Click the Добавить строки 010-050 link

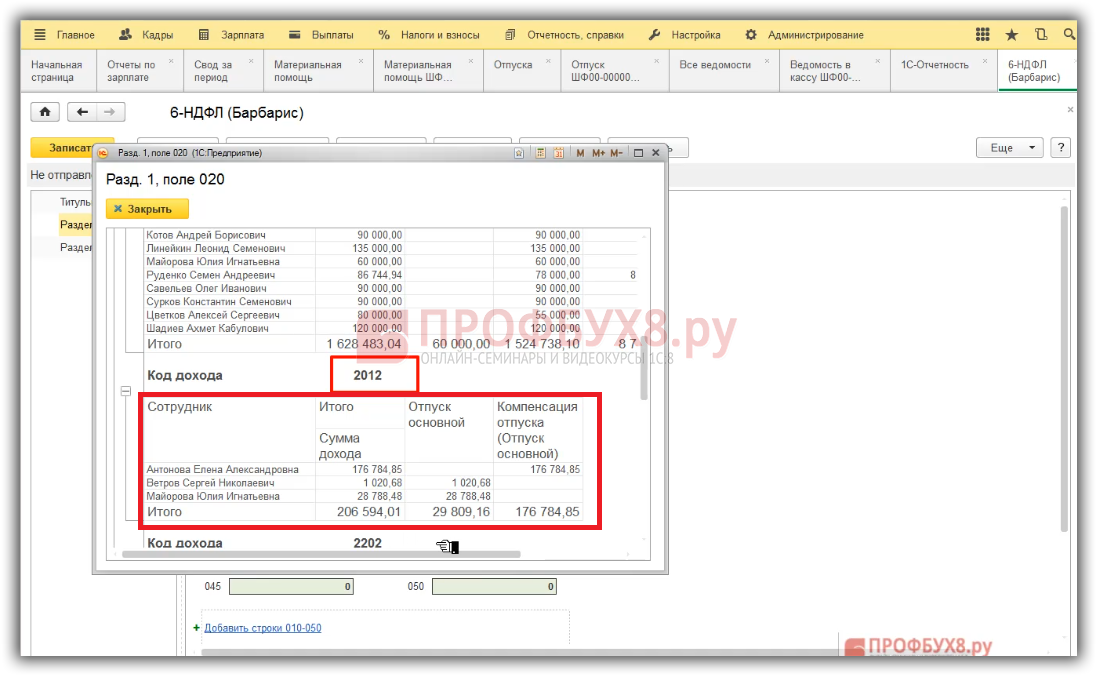point(262,628)
